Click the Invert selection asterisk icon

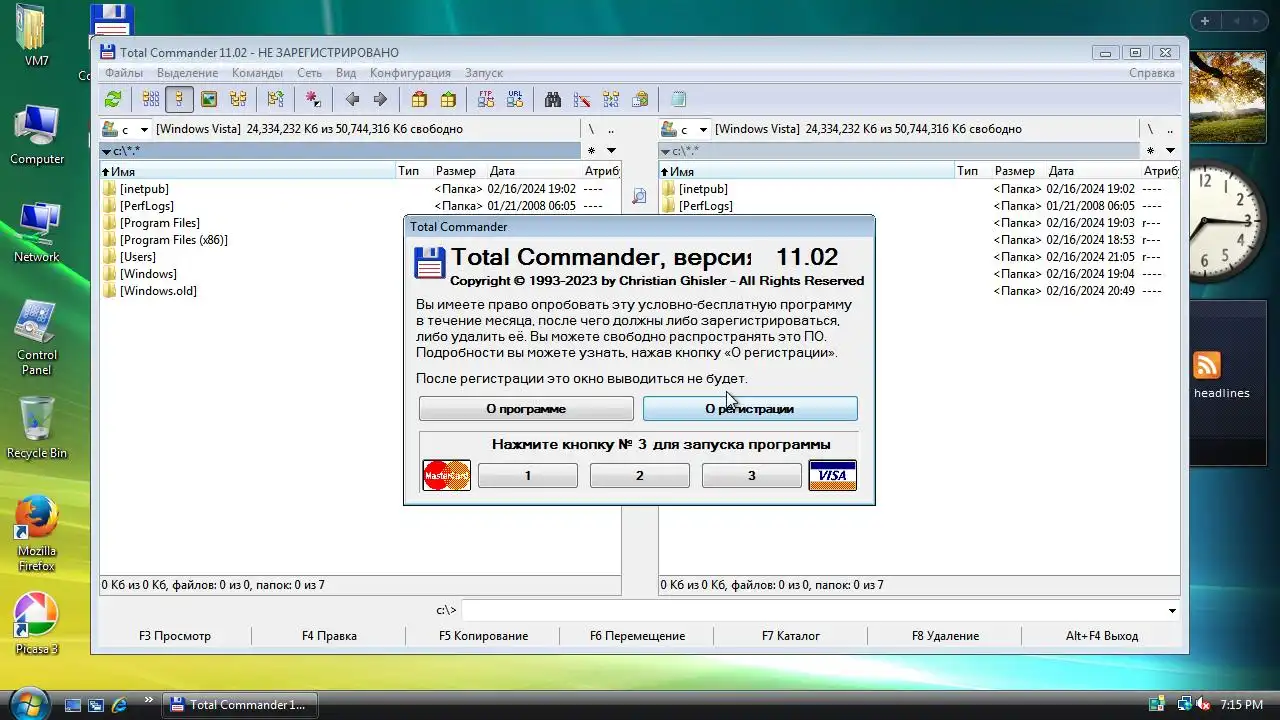click(x=314, y=99)
